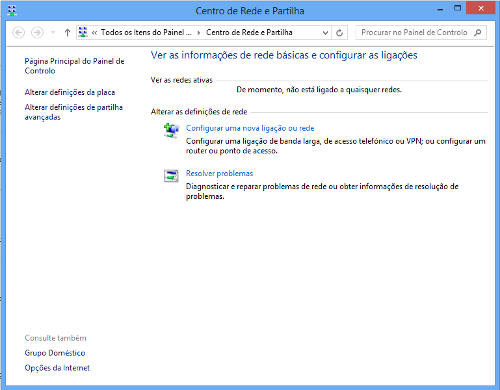The image size is (500, 390).
Task: Click the 'Procurar no Painel de Controlo' search box
Action: pos(421,32)
